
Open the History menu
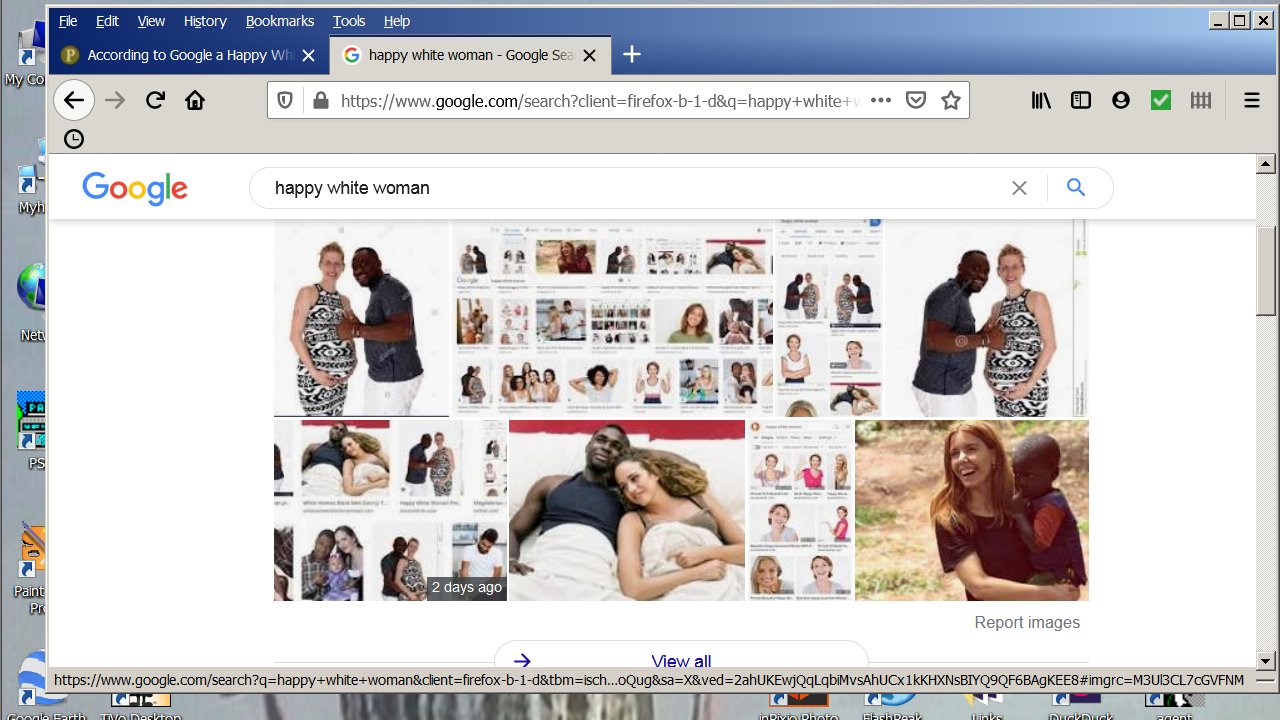tap(205, 21)
